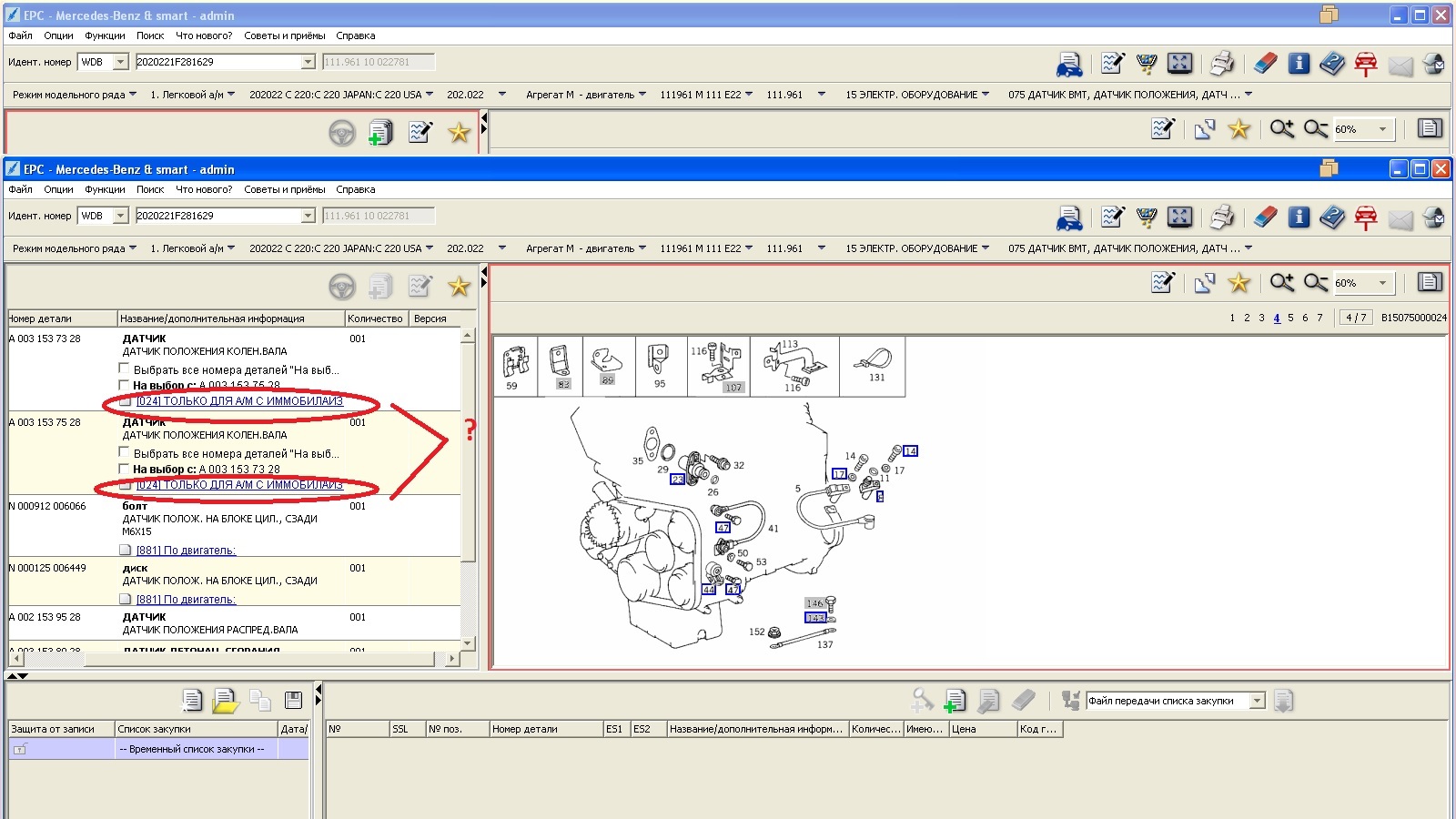
Task: Open the ident number 2020221F281629 dropdown in front window
Action: tap(308, 216)
